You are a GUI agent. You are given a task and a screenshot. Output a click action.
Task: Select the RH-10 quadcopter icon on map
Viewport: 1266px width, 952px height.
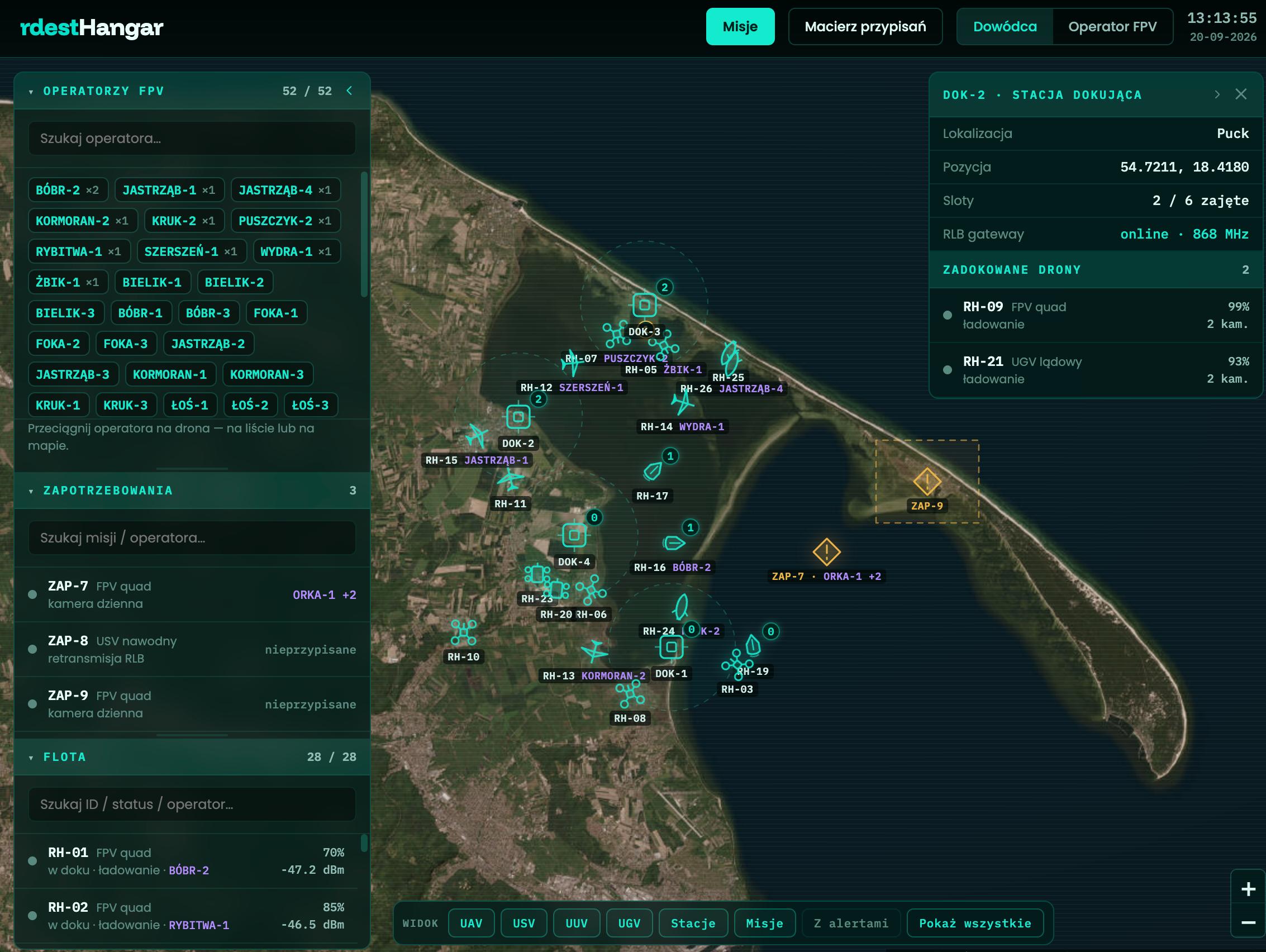(463, 632)
